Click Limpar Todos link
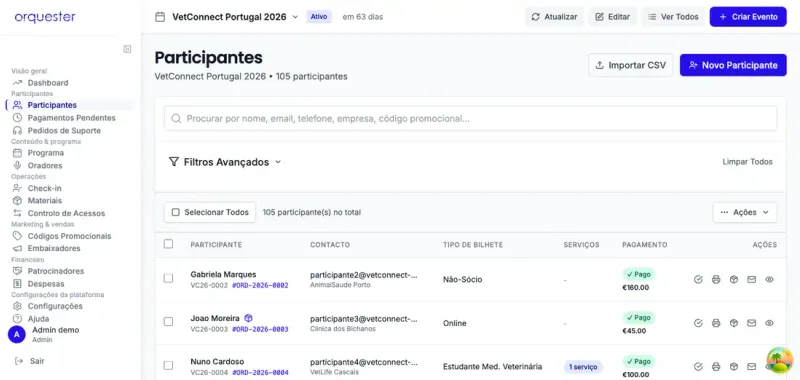This screenshot has width=800, height=380. click(747, 162)
